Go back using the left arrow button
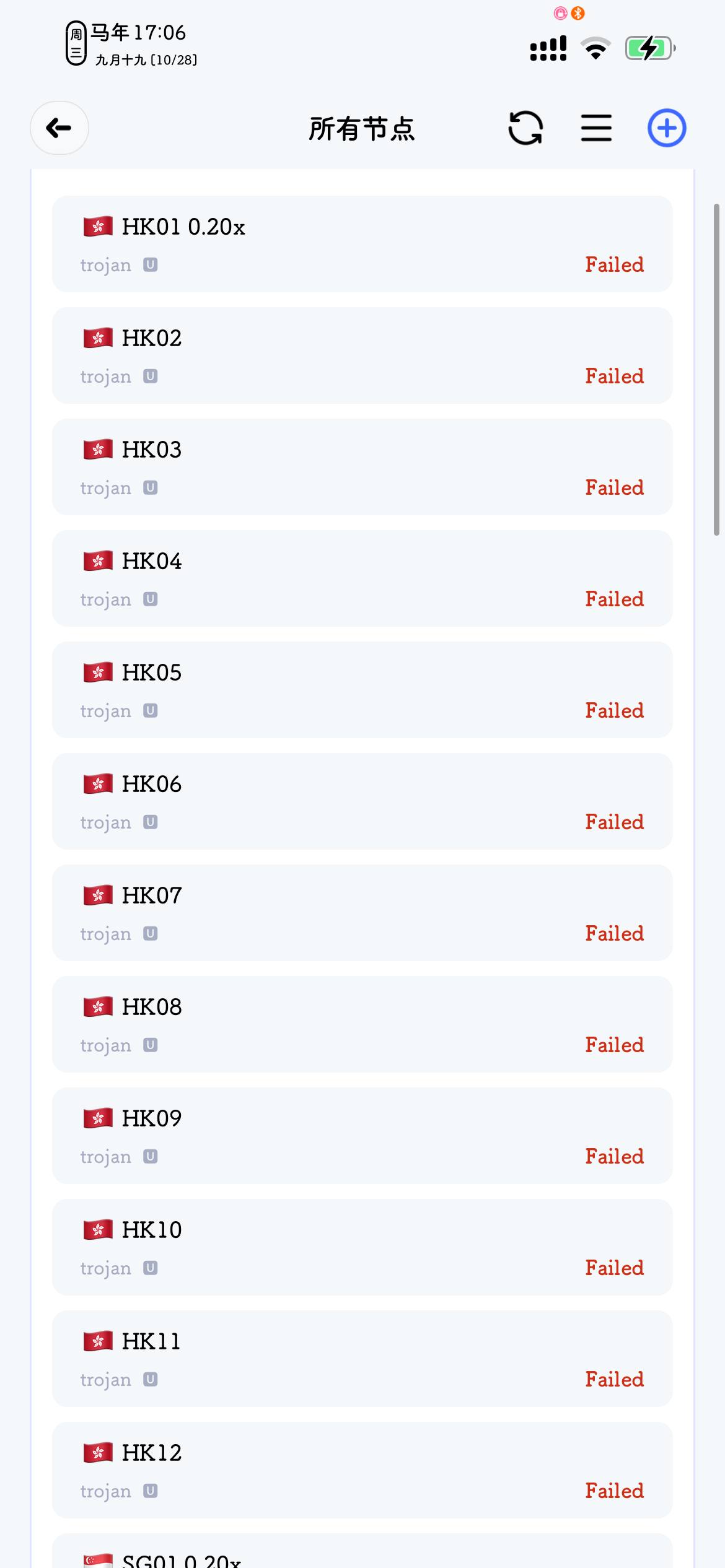 pos(59,128)
